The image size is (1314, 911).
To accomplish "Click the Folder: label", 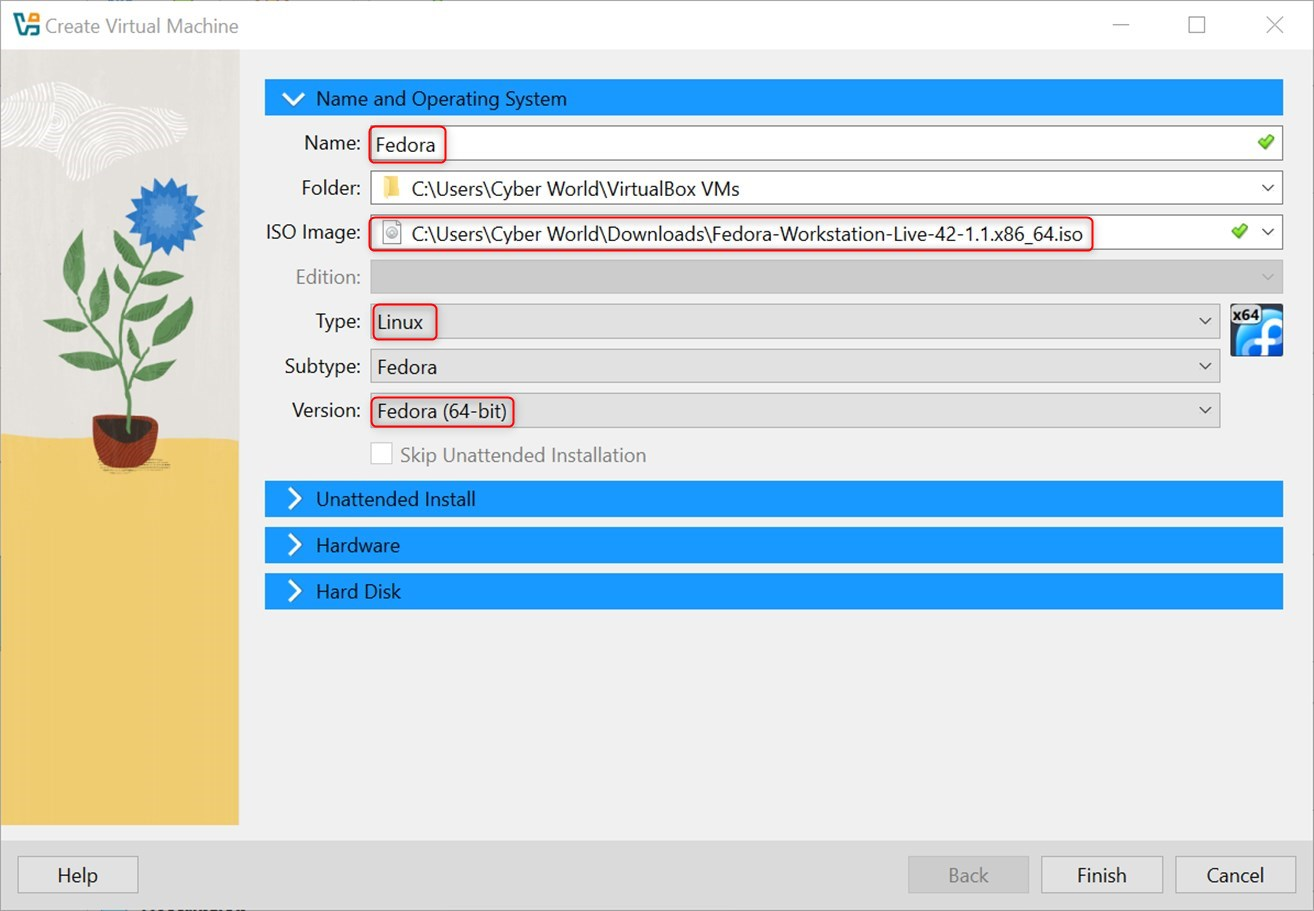I will point(331,187).
